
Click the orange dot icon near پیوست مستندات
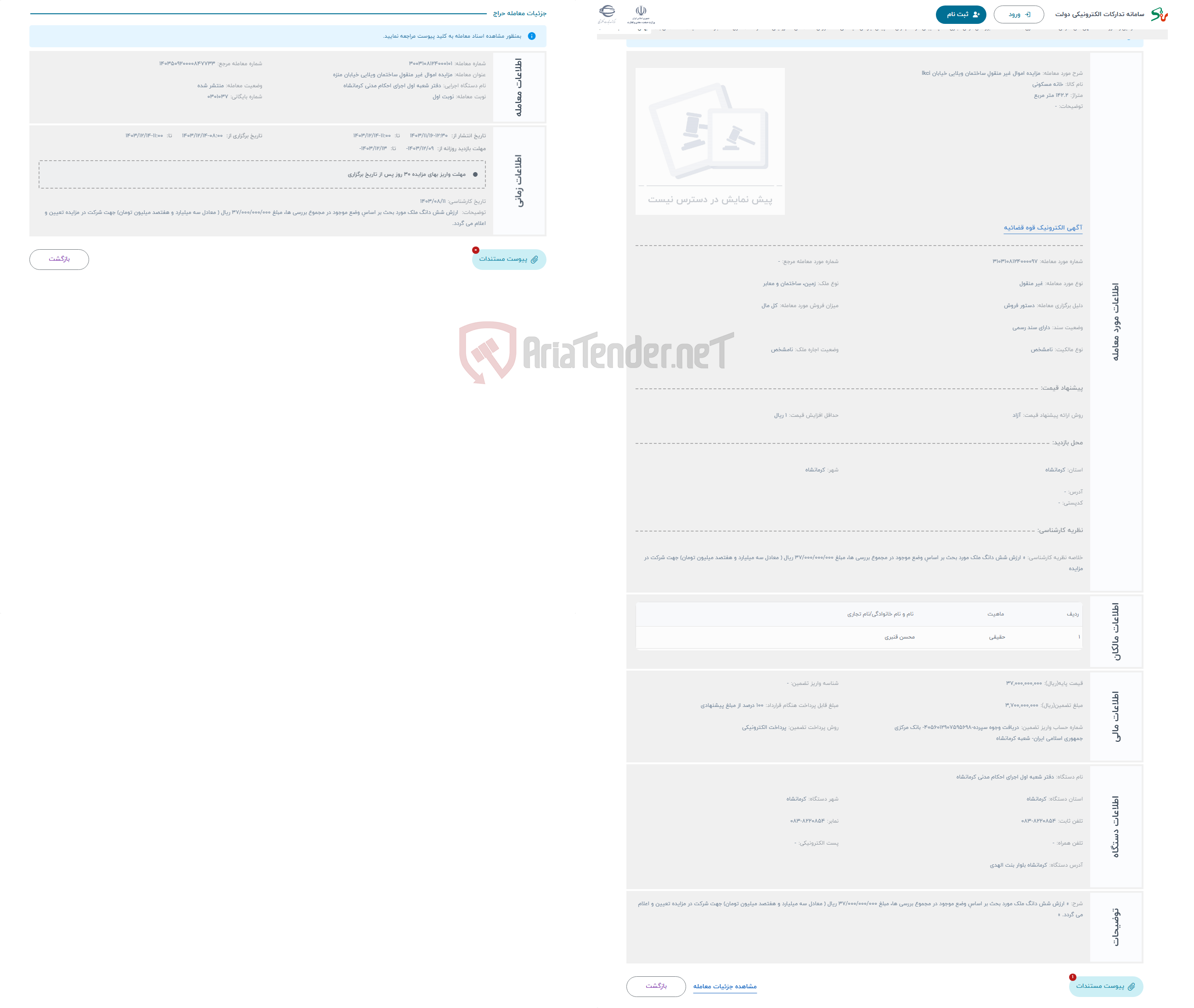click(475, 252)
